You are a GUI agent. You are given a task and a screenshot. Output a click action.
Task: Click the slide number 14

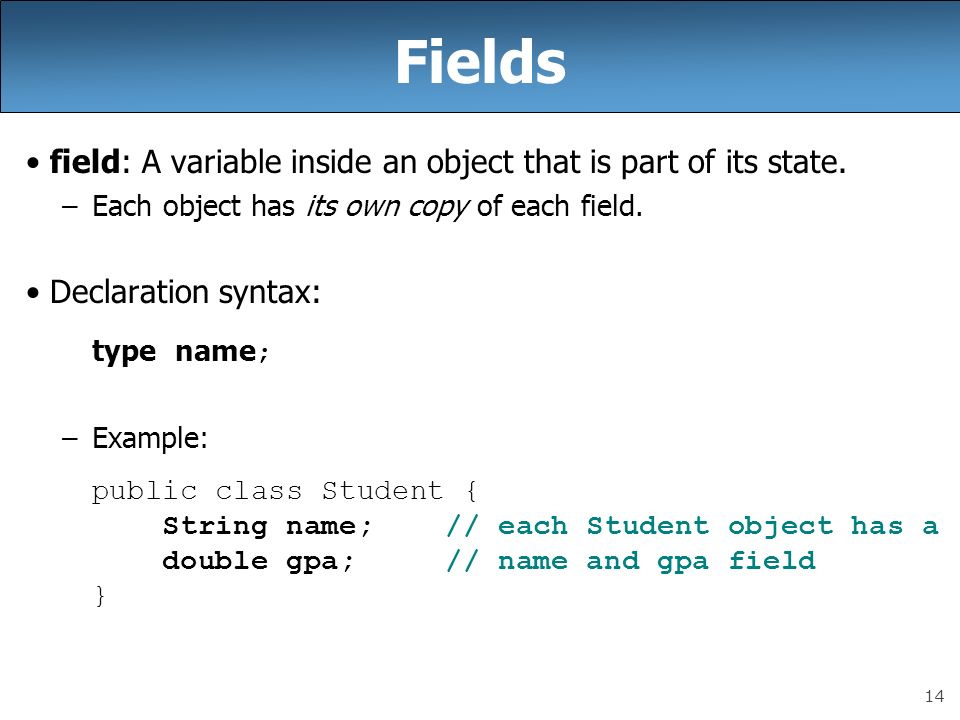point(934,696)
